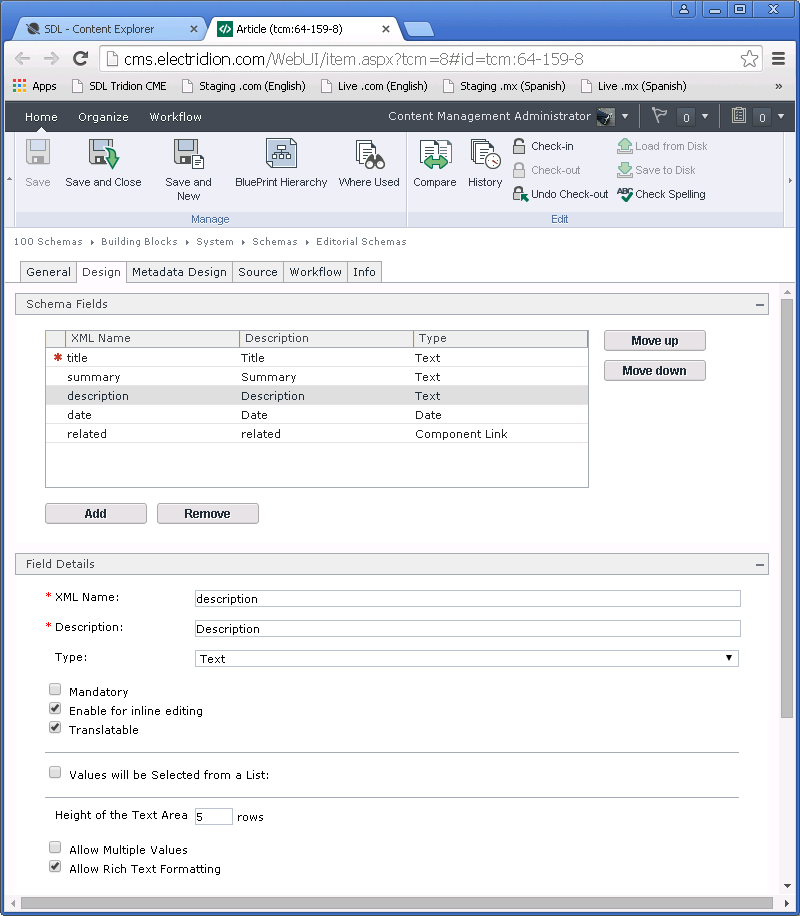The height and width of the screenshot is (916, 800).
Task: Click the Where Used binoculars icon
Action: [x=369, y=154]
